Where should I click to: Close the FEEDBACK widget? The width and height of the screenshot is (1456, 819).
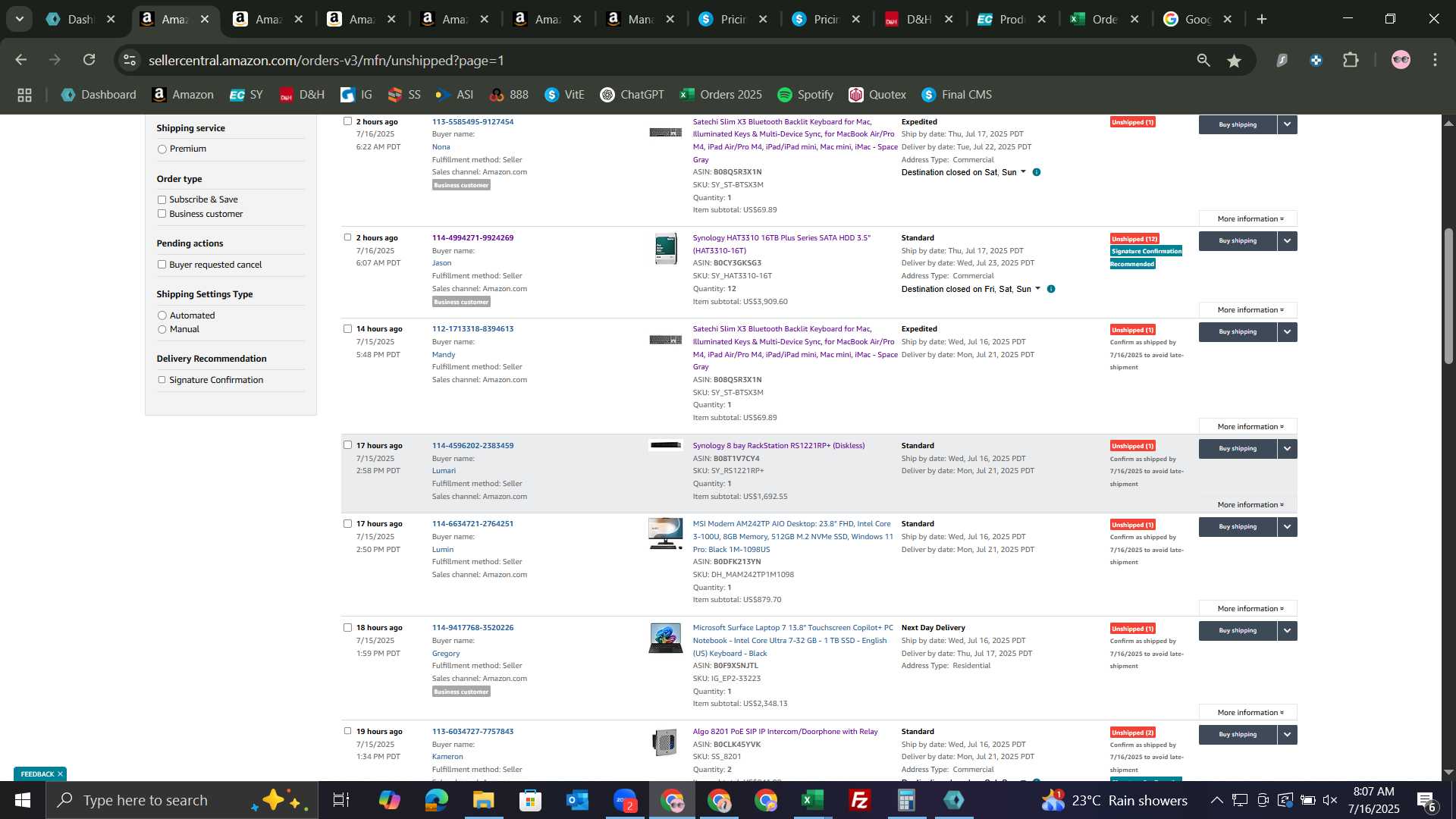click(x=60, y=774)
